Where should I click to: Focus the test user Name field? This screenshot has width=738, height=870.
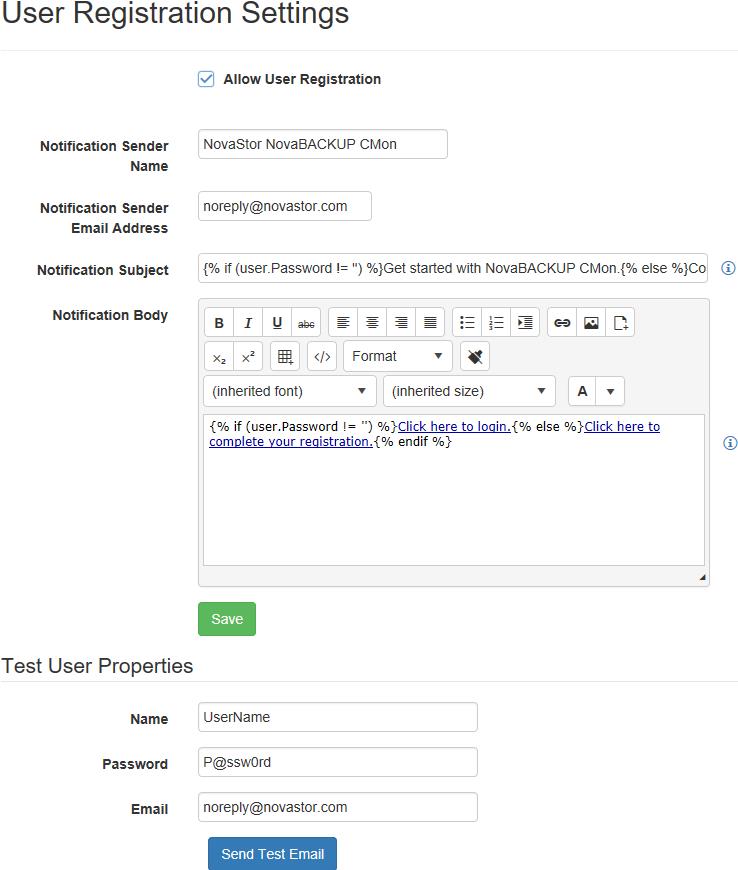338,717
